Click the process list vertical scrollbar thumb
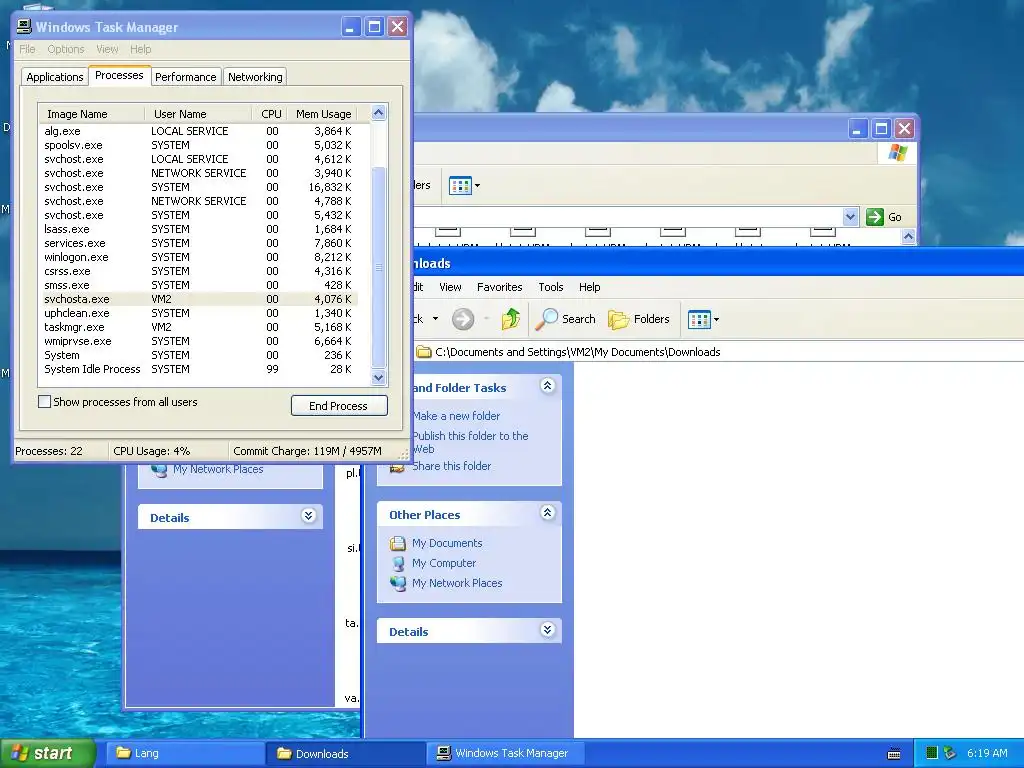The width and height of the screenshot is (1024, 768). pos(379,267)
